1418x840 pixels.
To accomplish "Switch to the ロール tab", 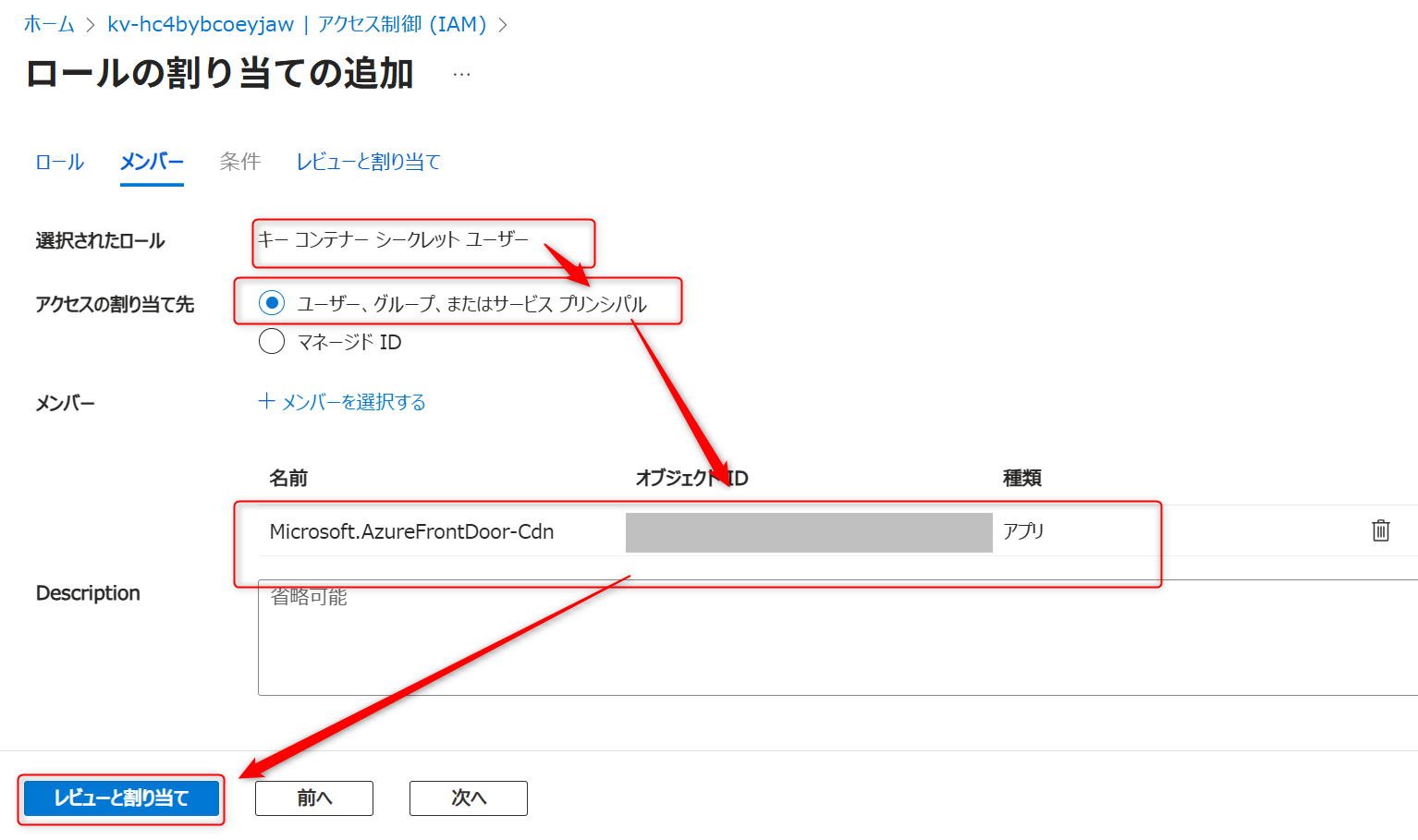I will click(59, 162).
